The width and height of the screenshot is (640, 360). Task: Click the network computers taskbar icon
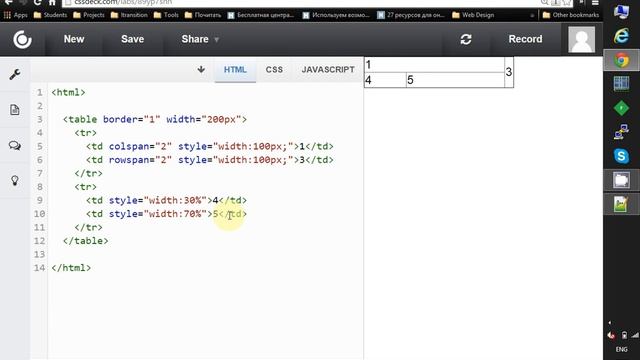[x=621, y=132]
